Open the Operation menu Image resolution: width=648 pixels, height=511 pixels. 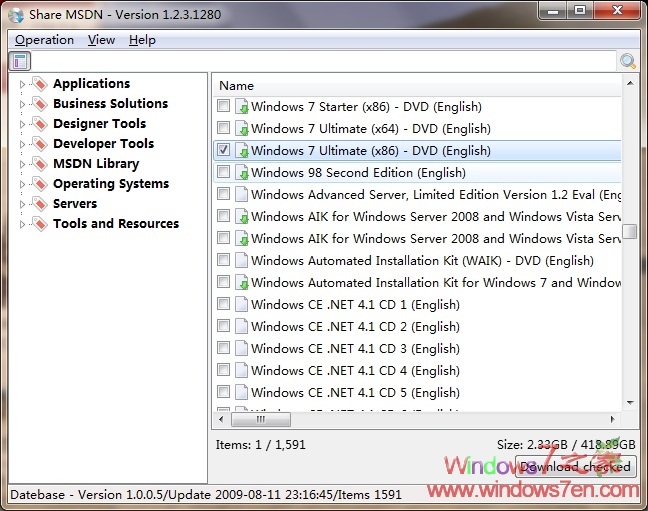[44, 40]
